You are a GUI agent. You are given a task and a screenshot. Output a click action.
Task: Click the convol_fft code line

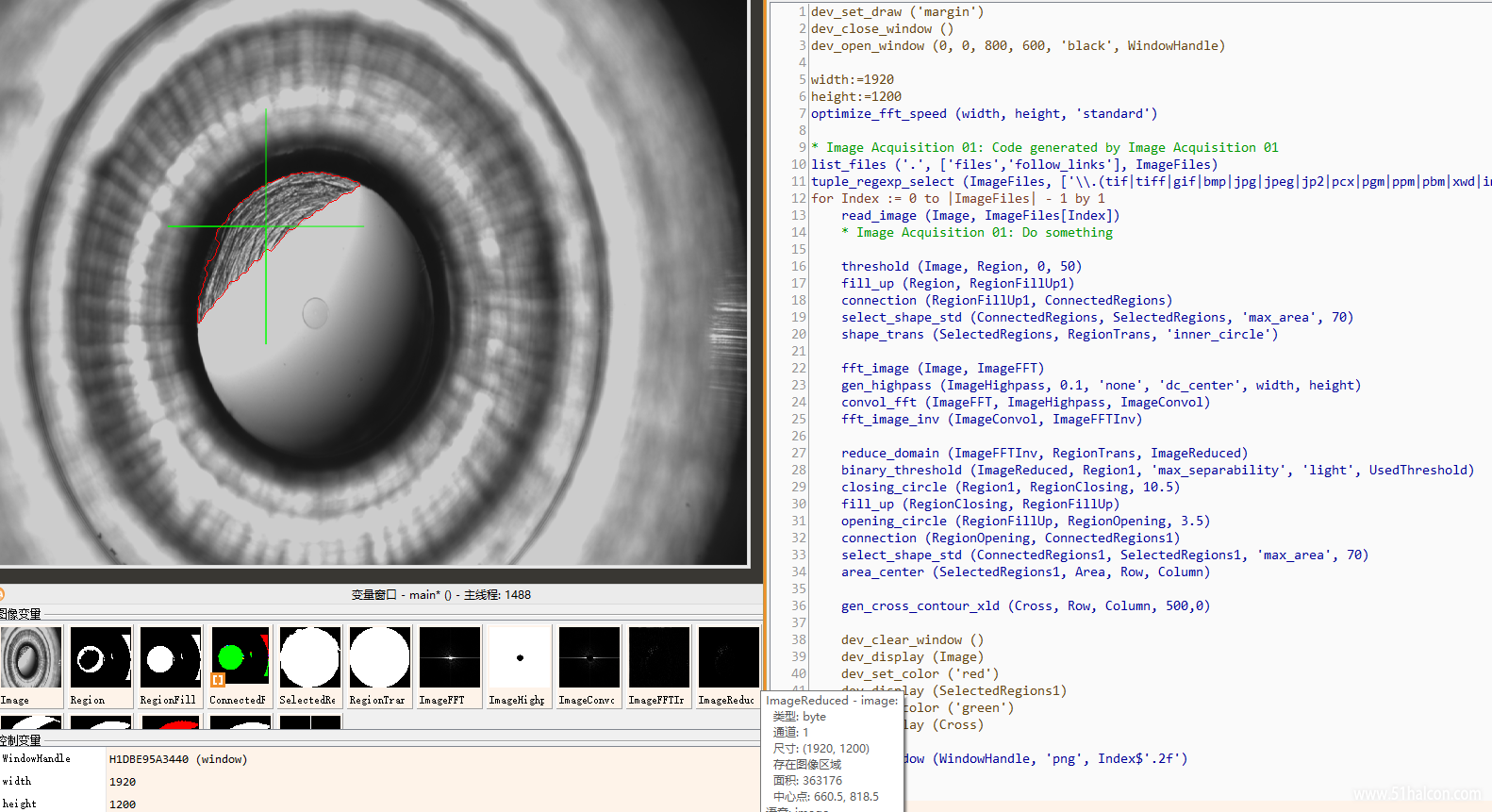coord(1025,402)
